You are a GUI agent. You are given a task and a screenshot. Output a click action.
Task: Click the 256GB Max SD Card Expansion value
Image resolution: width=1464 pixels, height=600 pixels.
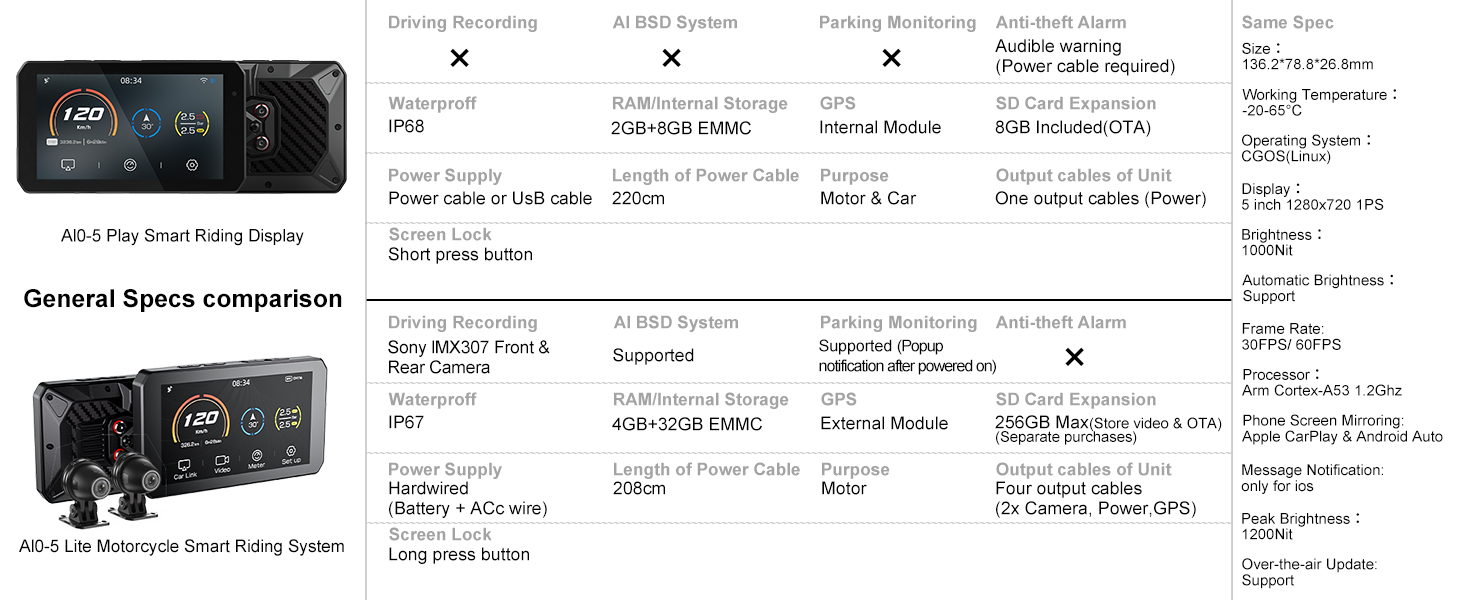coord(1108,429)
